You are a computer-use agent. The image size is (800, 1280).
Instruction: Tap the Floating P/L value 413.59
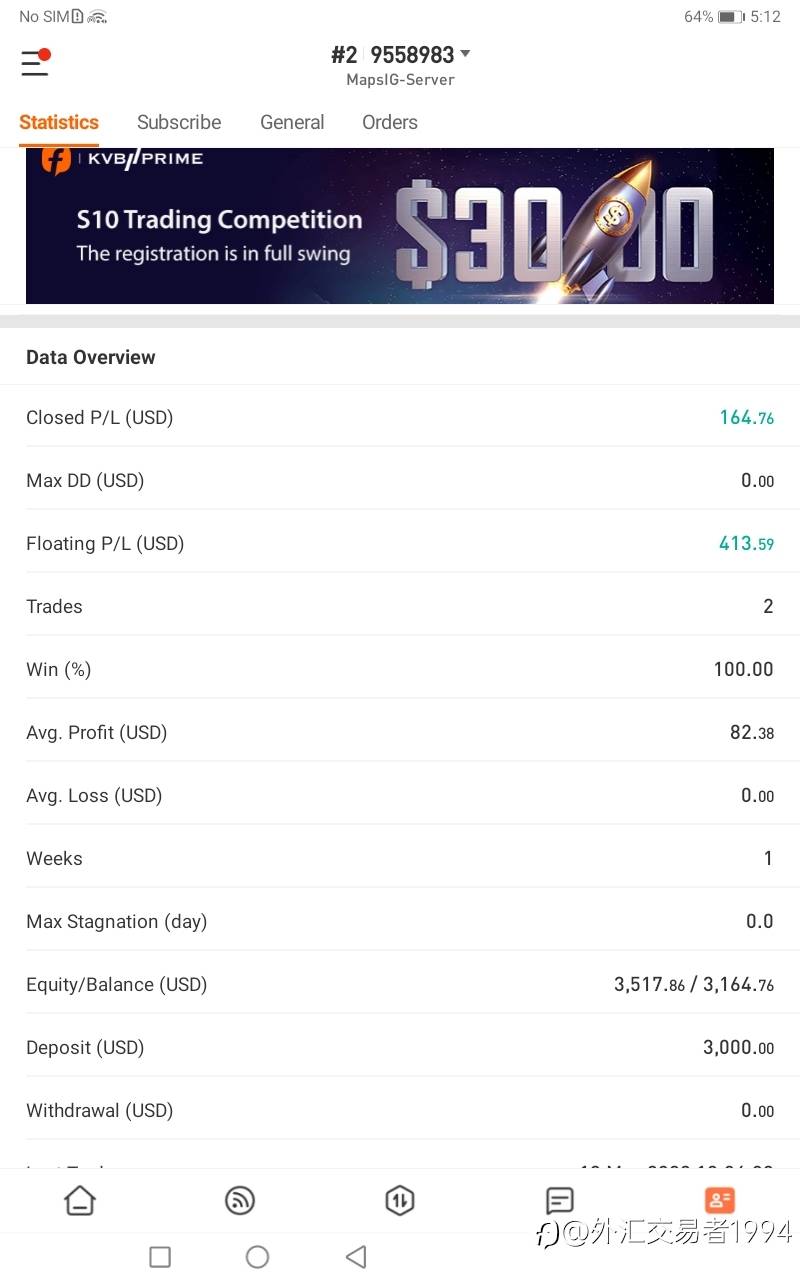point(746,544)
